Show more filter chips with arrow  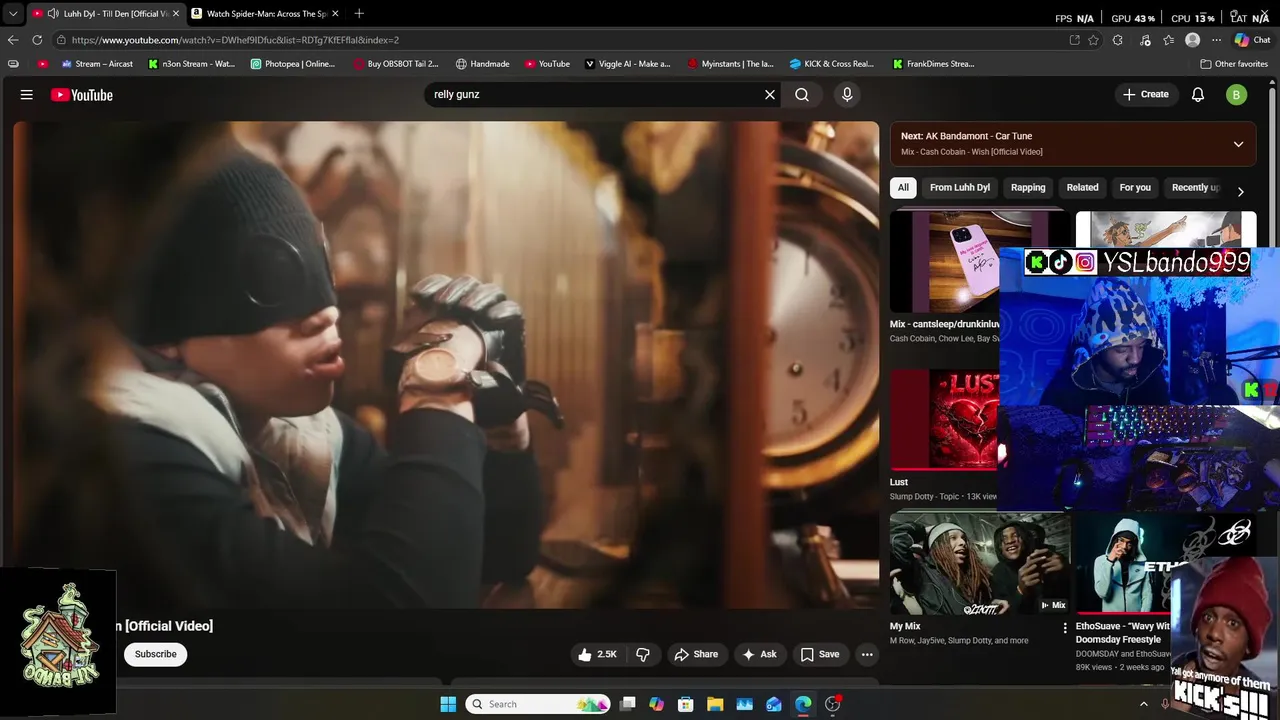(x=1240, y=191)
